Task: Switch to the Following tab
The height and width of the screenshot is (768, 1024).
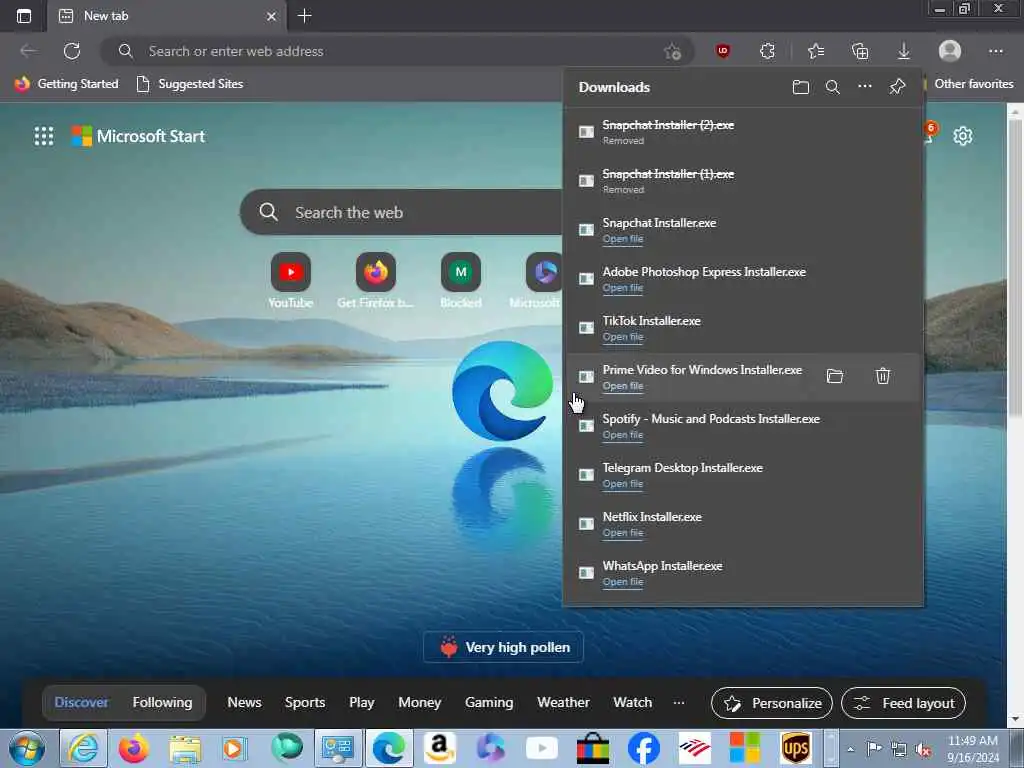Action: pyautogui.click(x=163, y=703)
